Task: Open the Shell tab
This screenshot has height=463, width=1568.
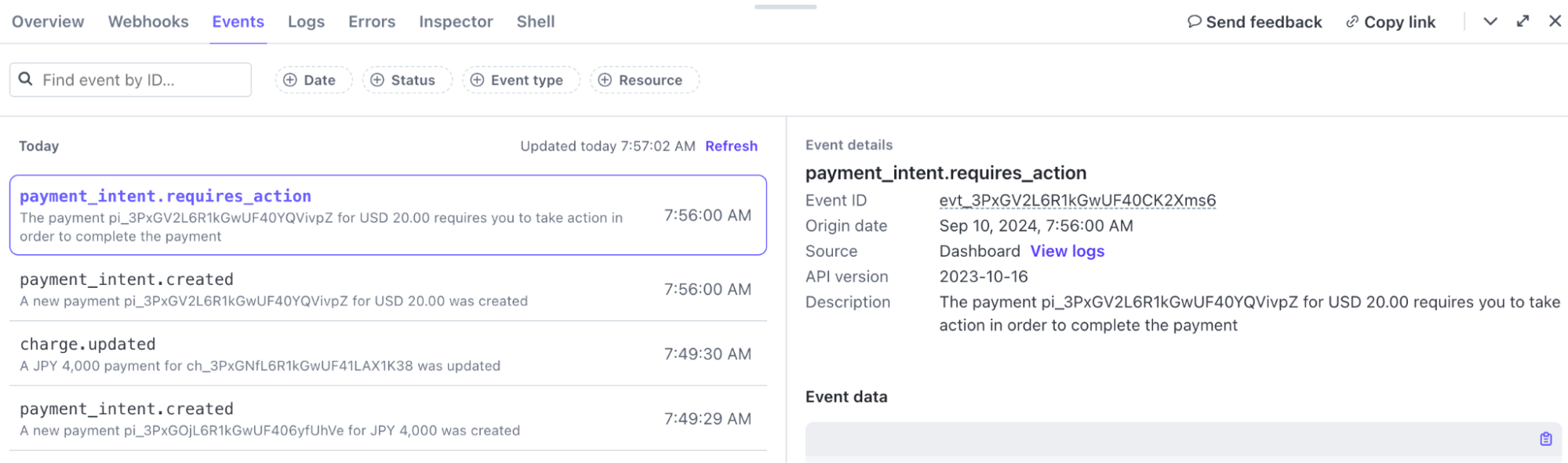Action: (535, 22)
